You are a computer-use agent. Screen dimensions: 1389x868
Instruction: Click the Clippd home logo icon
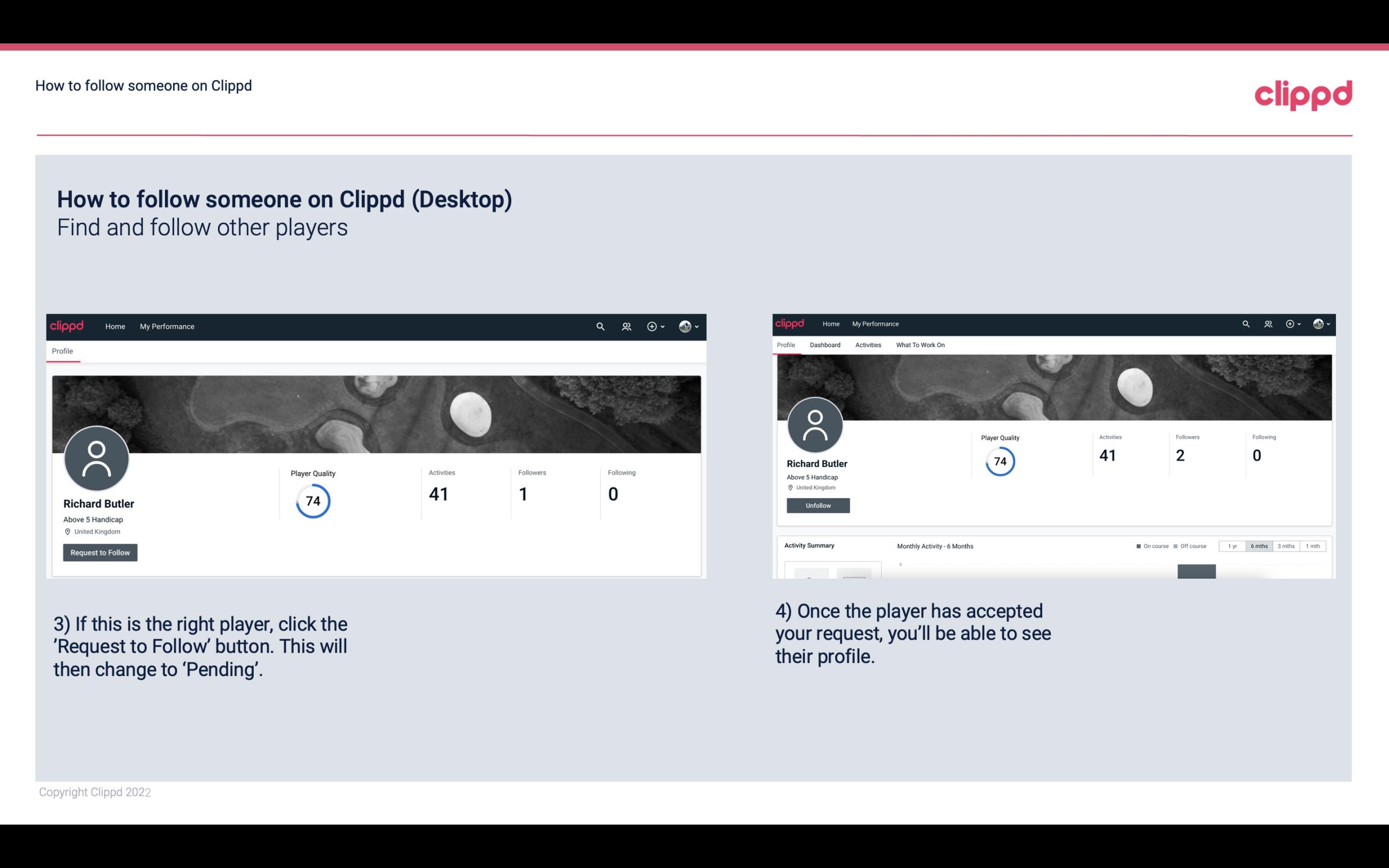[x=67, y=326]
